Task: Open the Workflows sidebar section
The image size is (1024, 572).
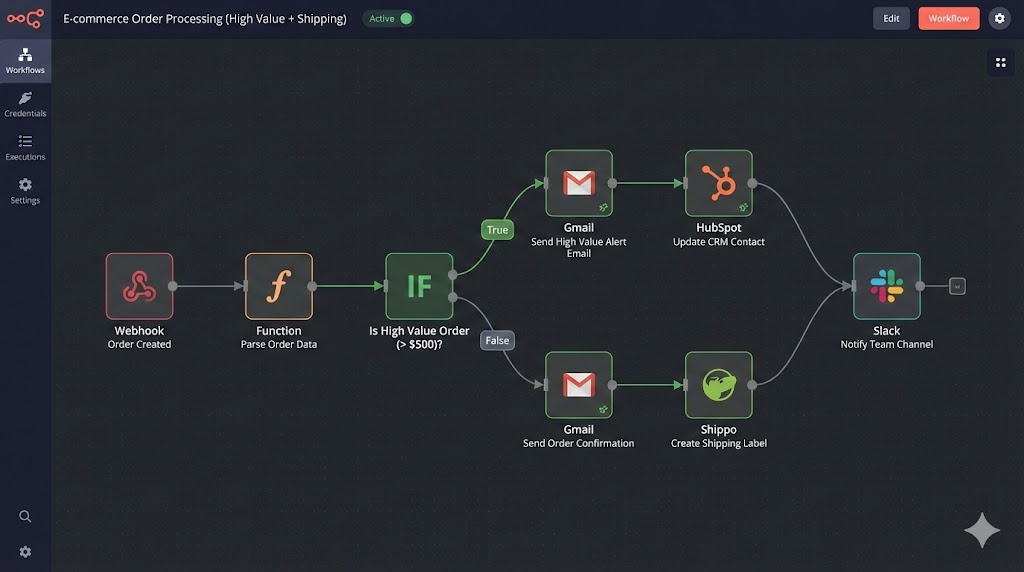Action: pyautogui.click(x=25, y=60)
